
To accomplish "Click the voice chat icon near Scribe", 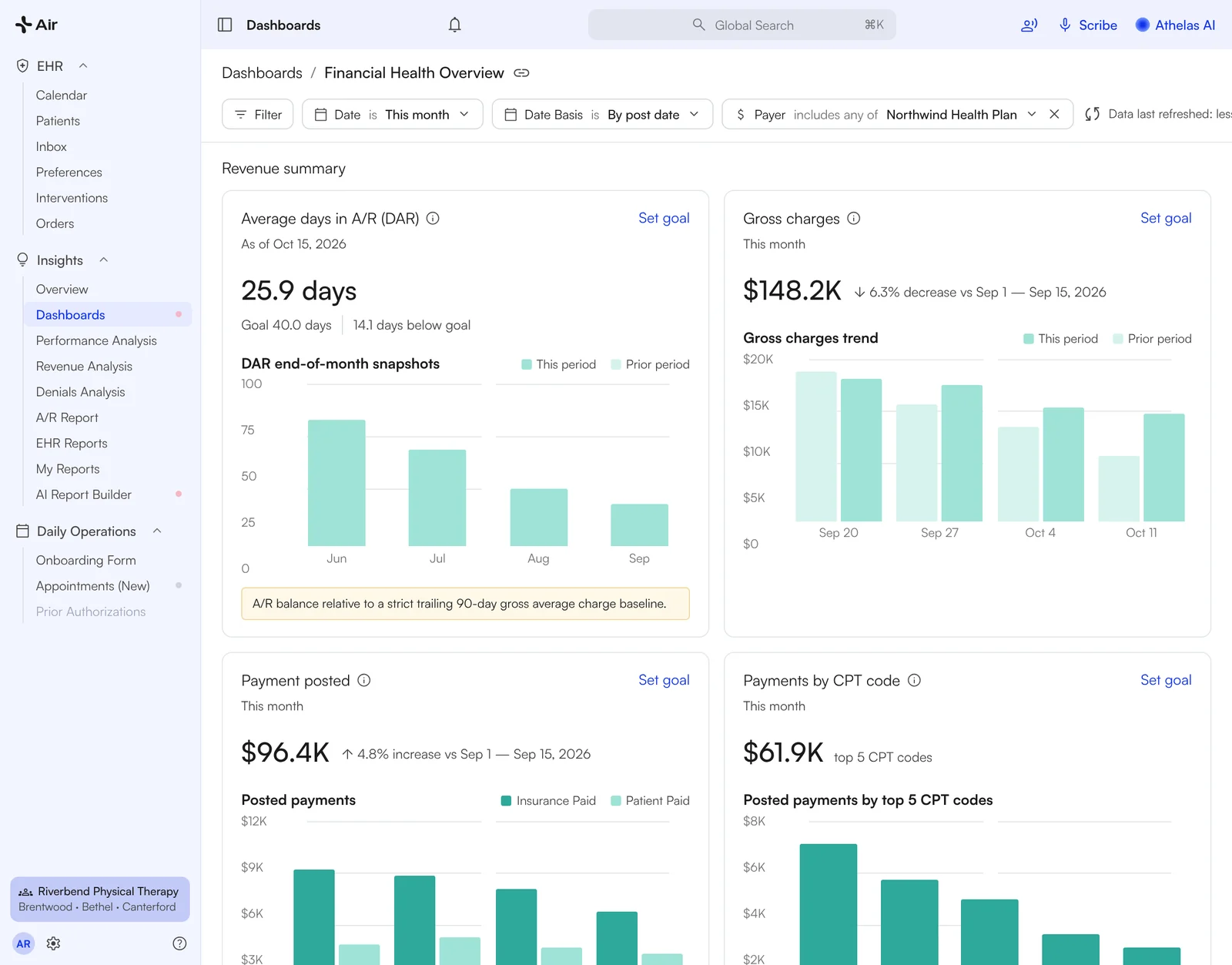I will click(x=1029, y=25).
